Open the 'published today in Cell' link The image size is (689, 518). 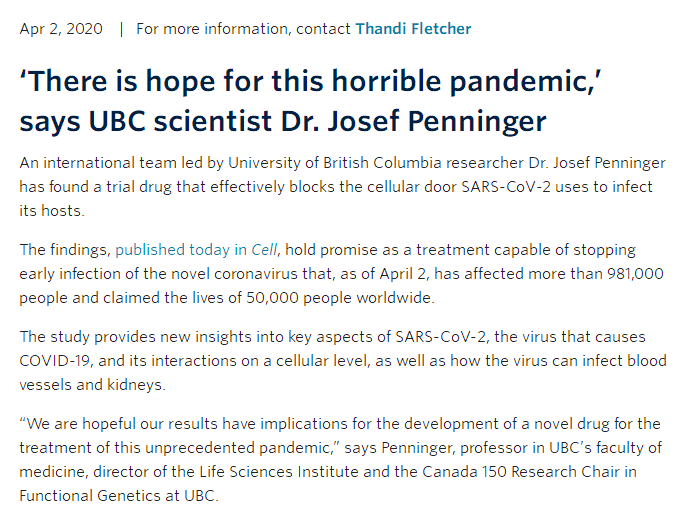tap(196, 250)
